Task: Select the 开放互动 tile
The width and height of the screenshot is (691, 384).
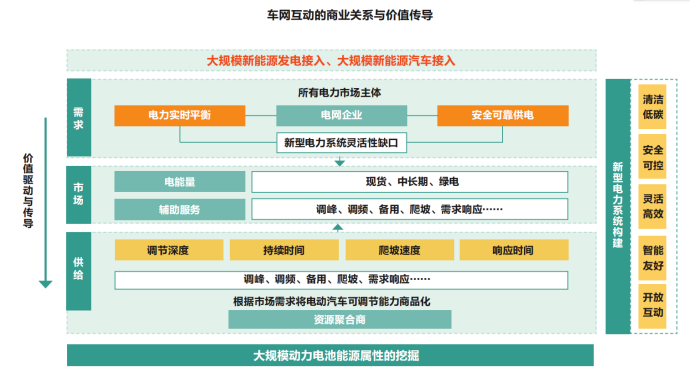Action: (653, 306)
